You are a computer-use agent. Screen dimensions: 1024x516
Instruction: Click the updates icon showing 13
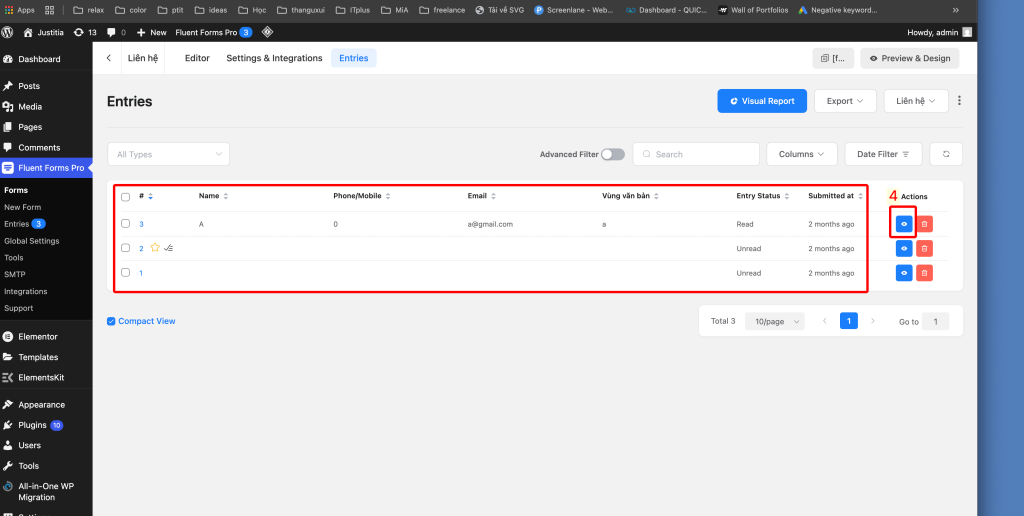(x=85, y=32)
